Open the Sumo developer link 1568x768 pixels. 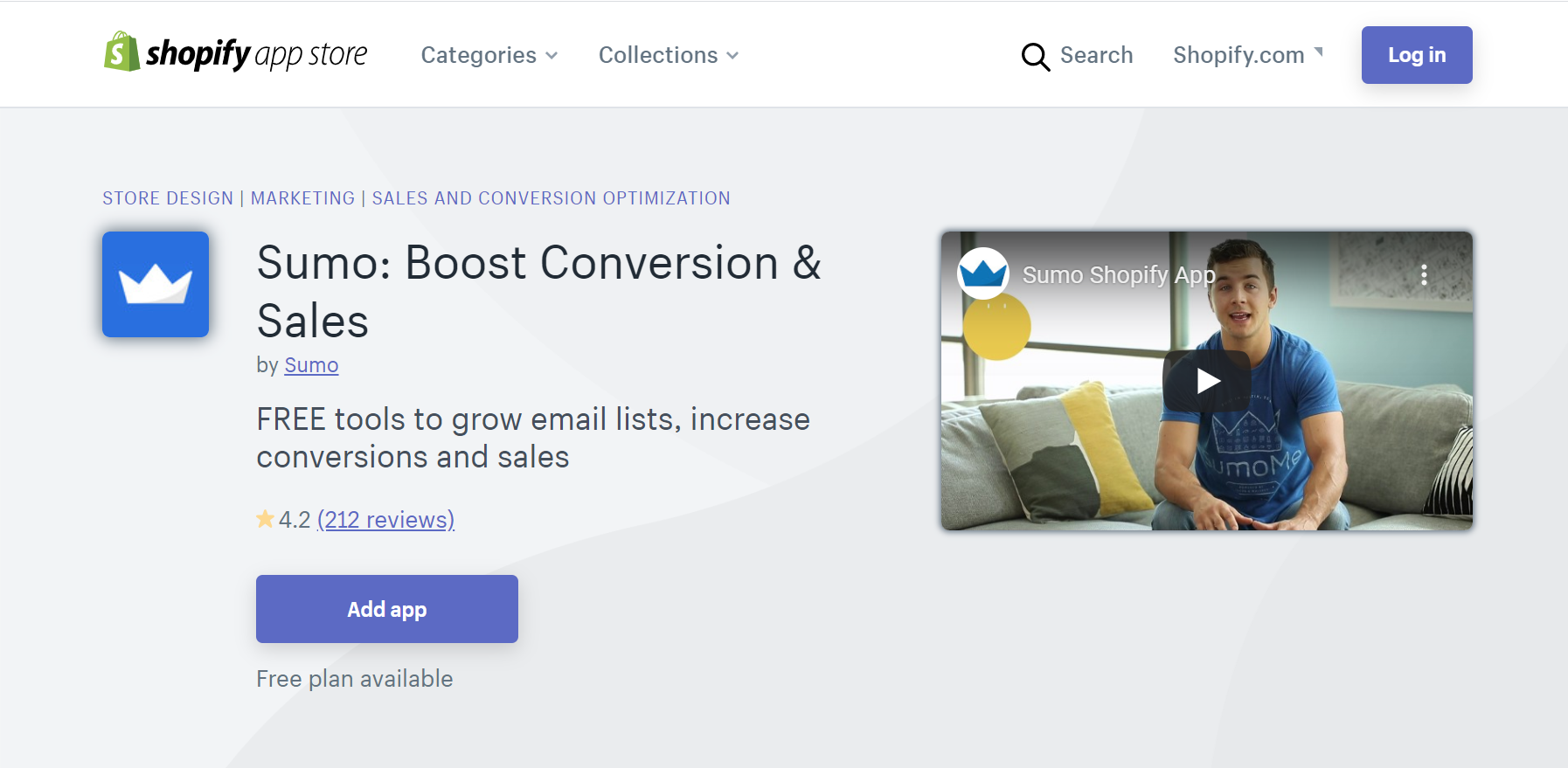point(311,365)
